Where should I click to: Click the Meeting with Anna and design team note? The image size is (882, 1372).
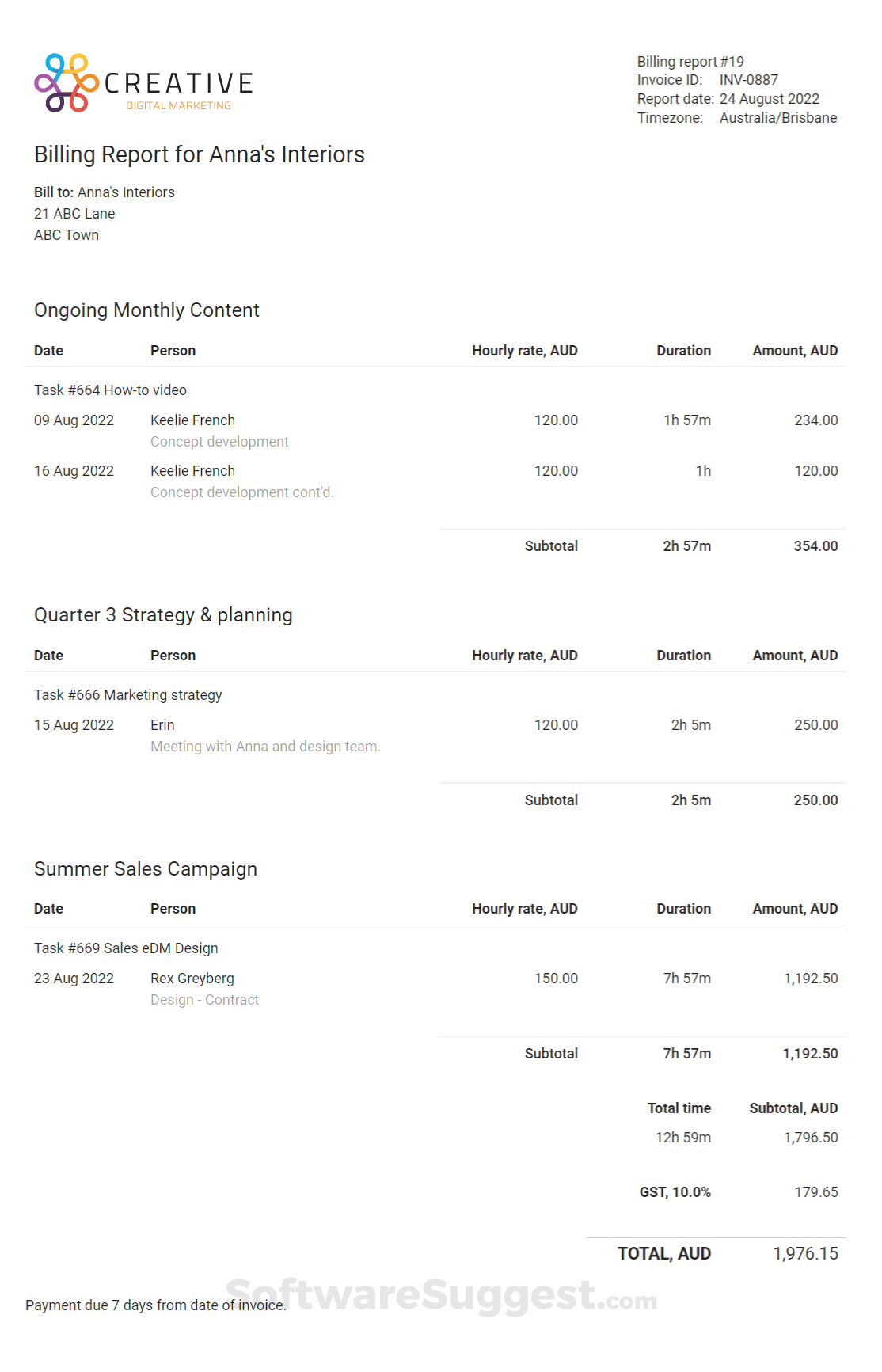[265, 747]
